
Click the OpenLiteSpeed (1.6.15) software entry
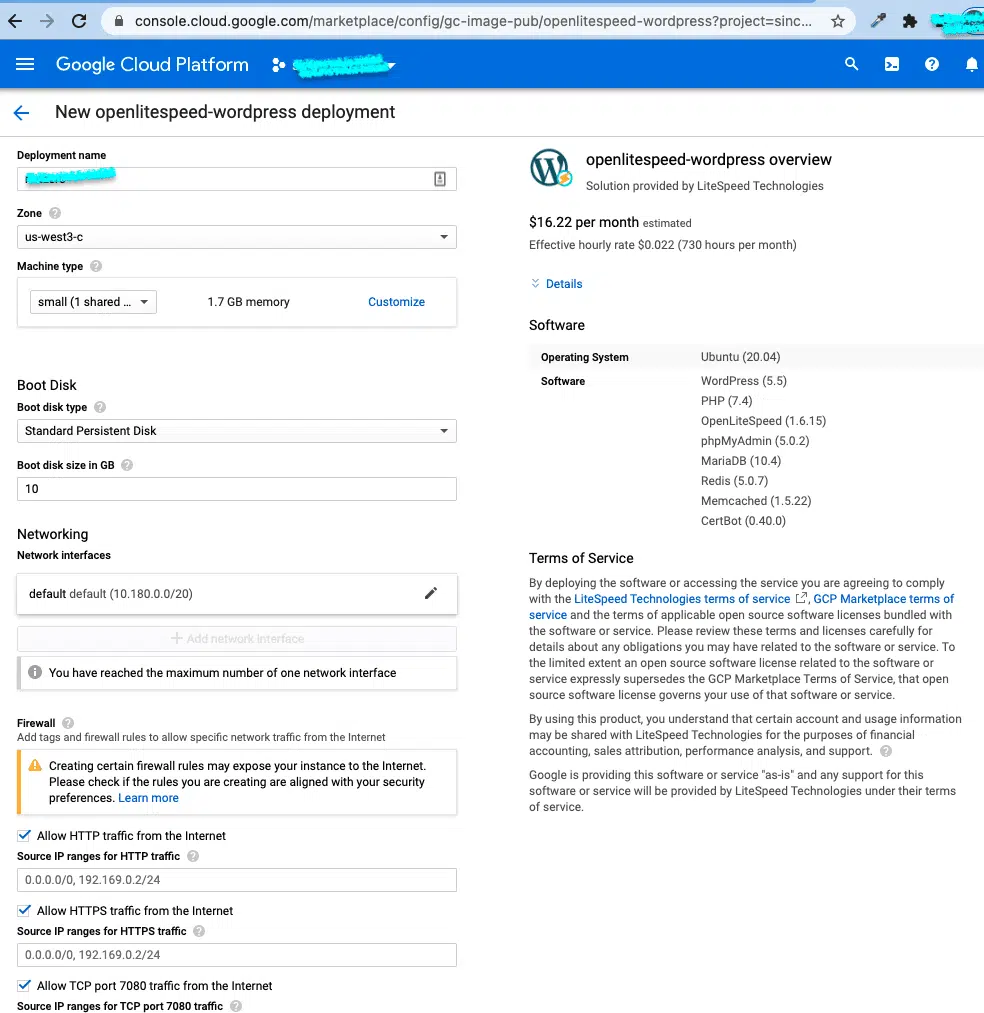coord(763,421)
